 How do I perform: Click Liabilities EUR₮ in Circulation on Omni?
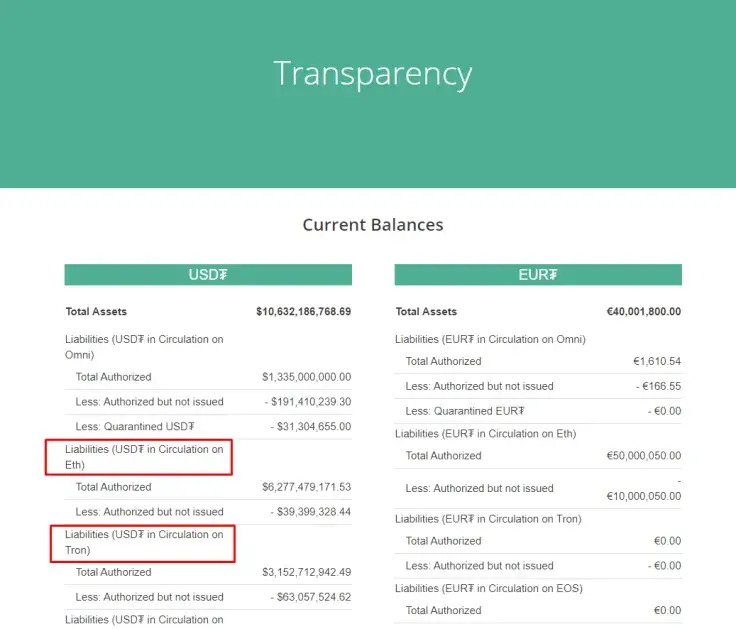coord(490,339)
